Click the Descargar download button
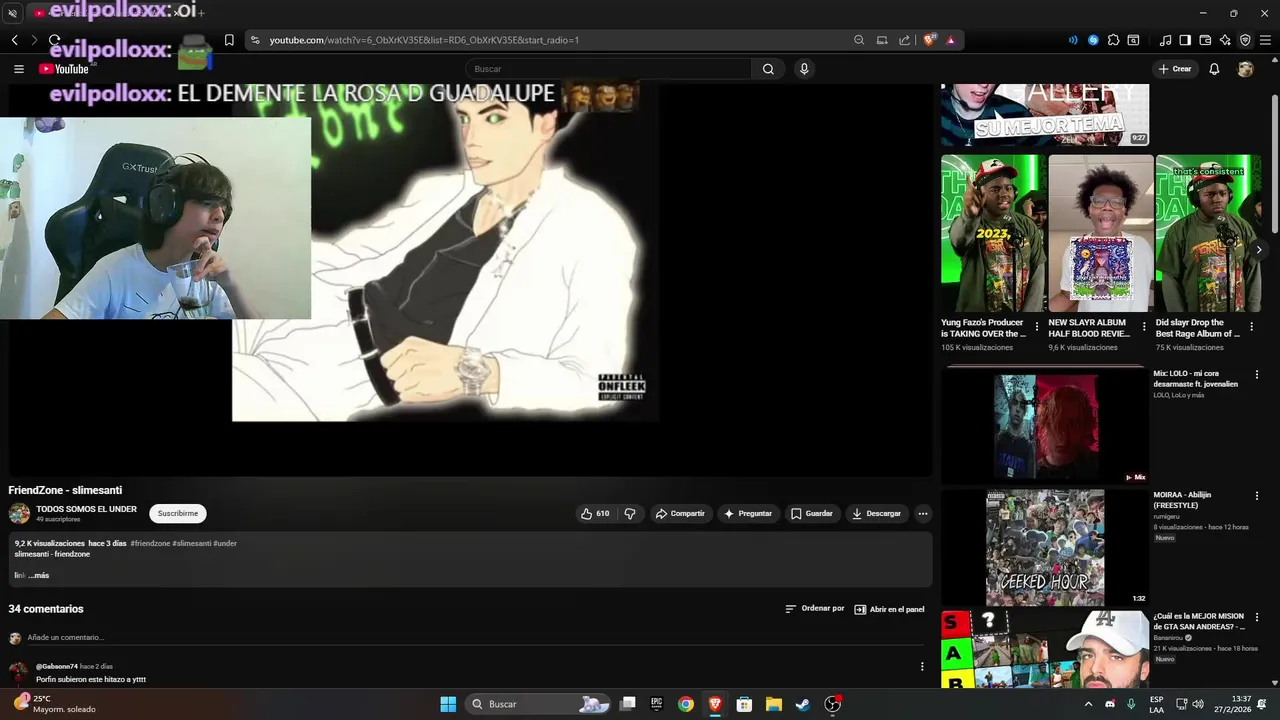The image size is (1280, 720). coord(876,513)
